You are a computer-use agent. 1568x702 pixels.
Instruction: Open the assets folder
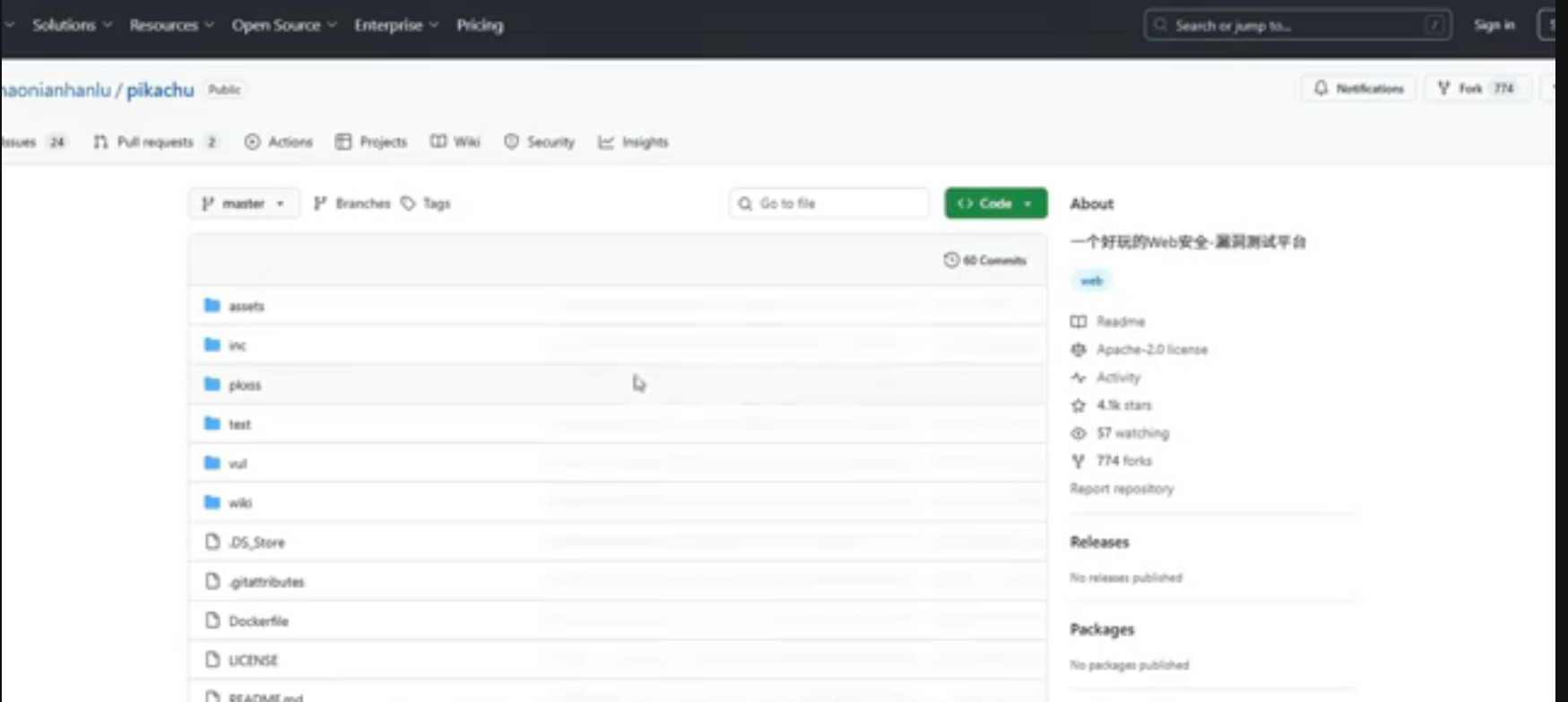pos(247,306)
